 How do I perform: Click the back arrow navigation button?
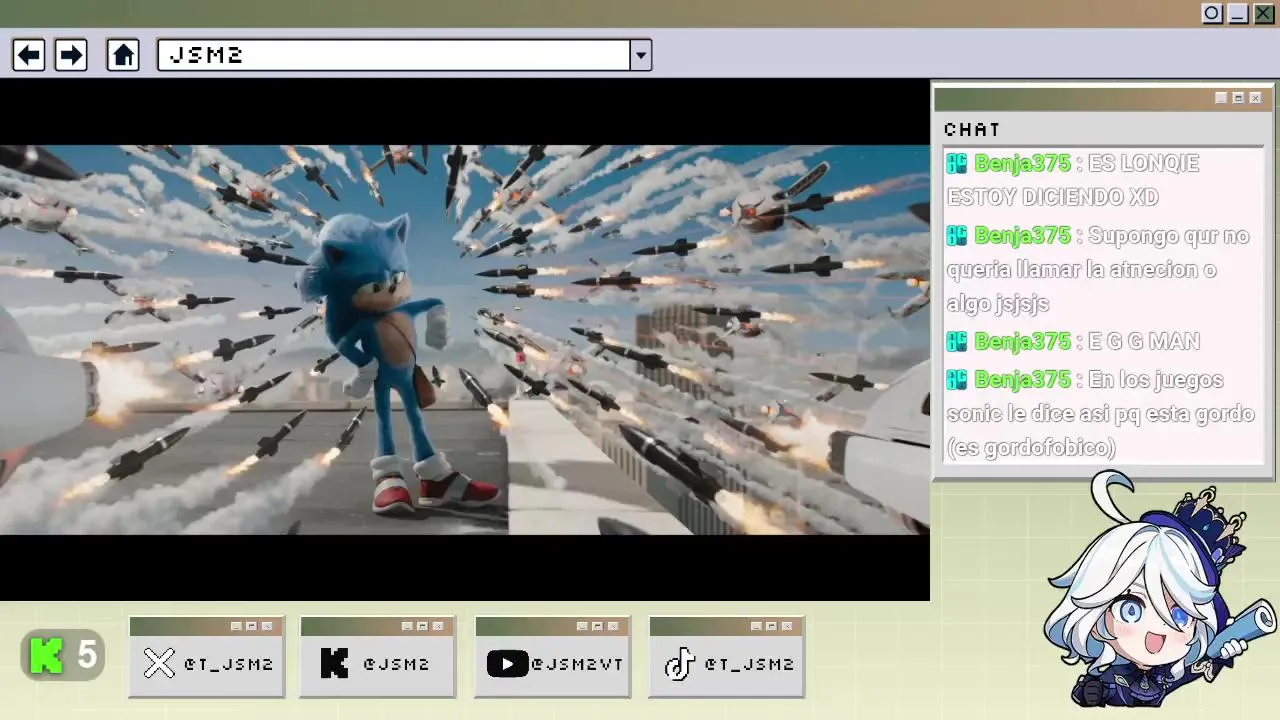pos(29,55)
